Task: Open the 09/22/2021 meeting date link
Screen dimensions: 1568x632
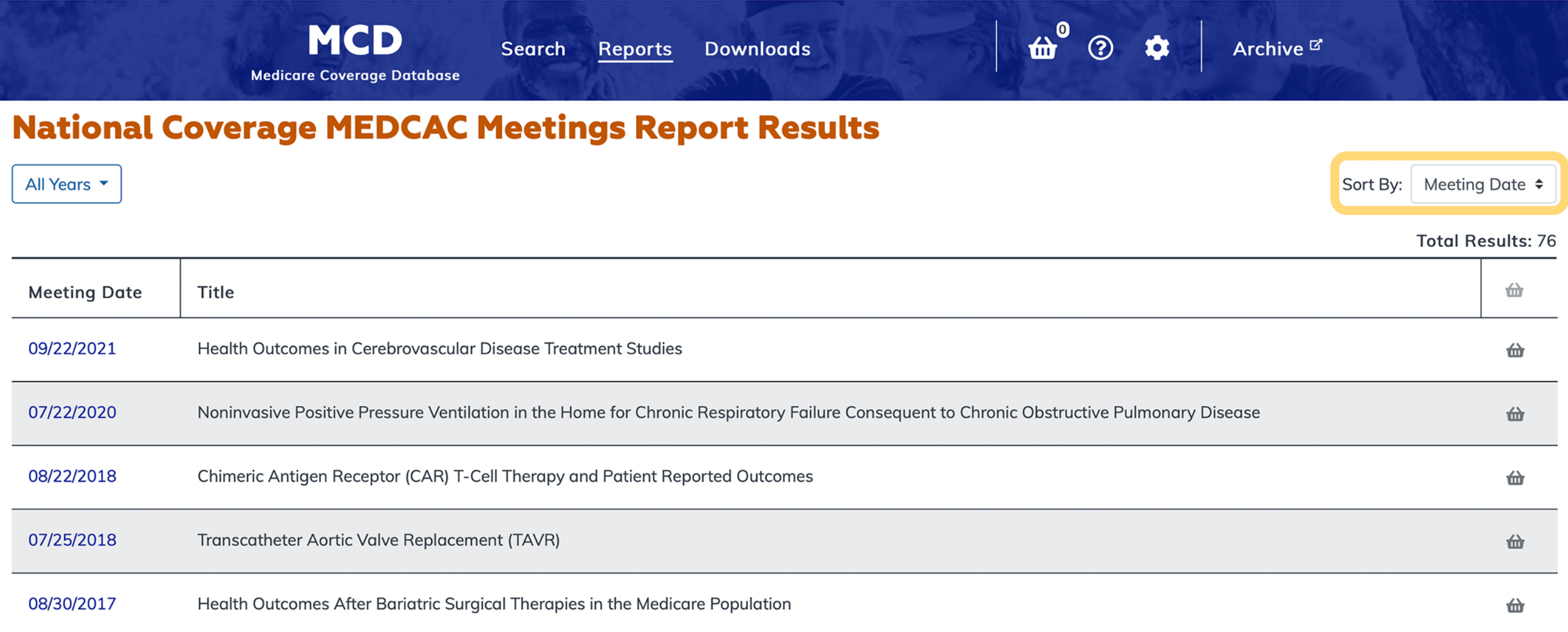Action: [x=72, y=348]
